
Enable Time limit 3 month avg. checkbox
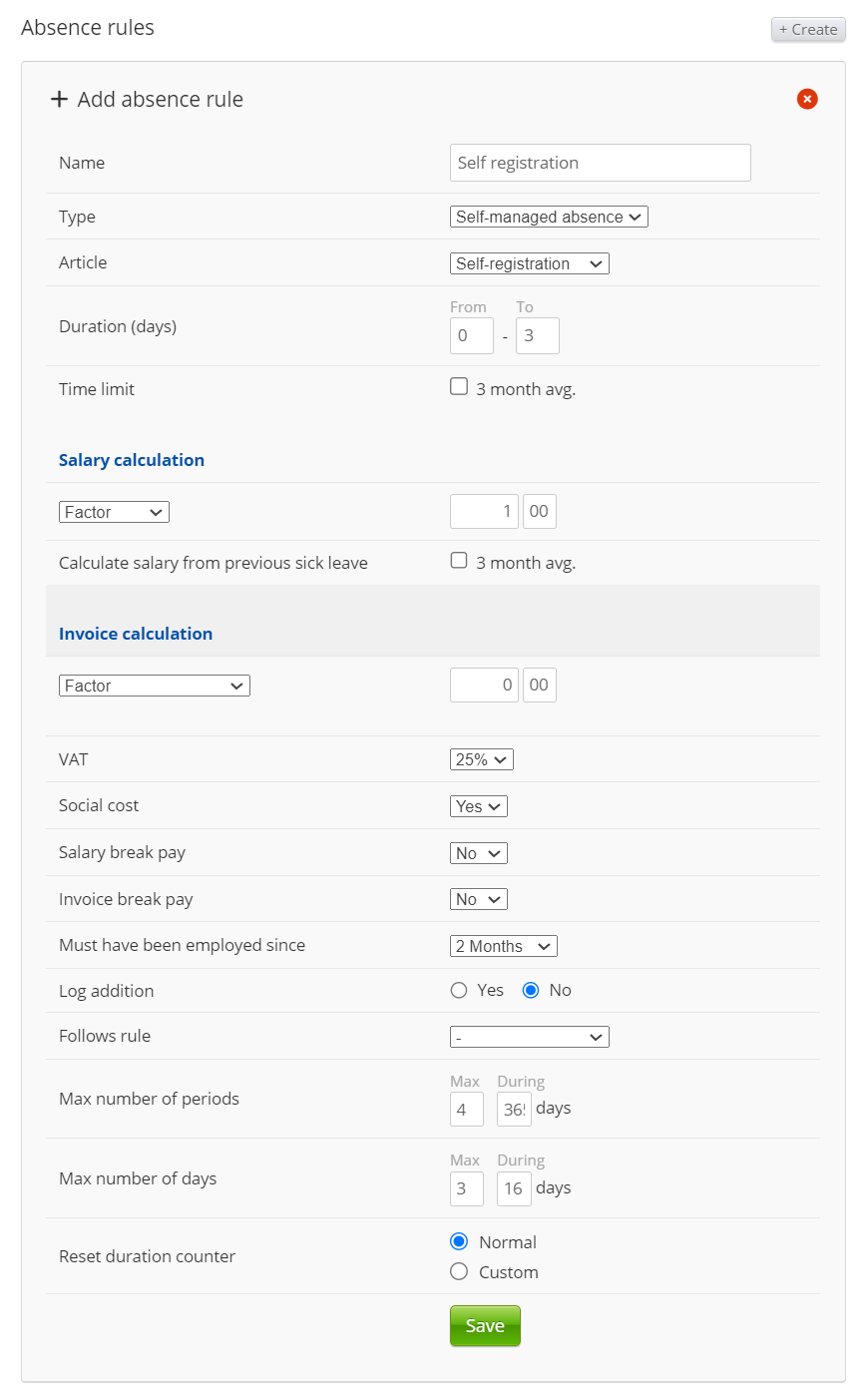[459, 387]
